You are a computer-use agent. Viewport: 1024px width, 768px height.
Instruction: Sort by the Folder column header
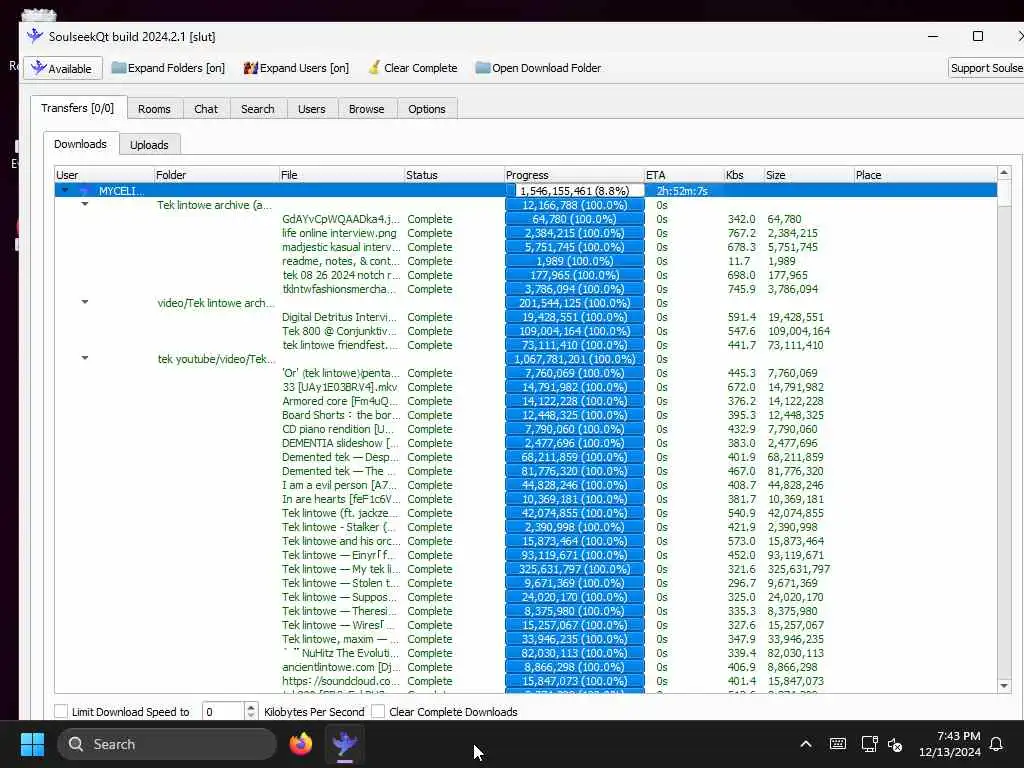pos(216,175)
